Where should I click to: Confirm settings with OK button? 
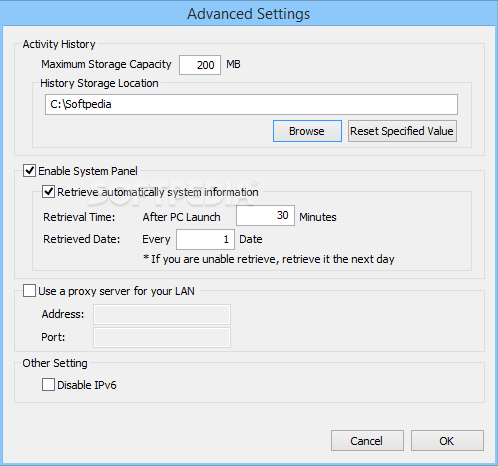[x=447, y=441]
